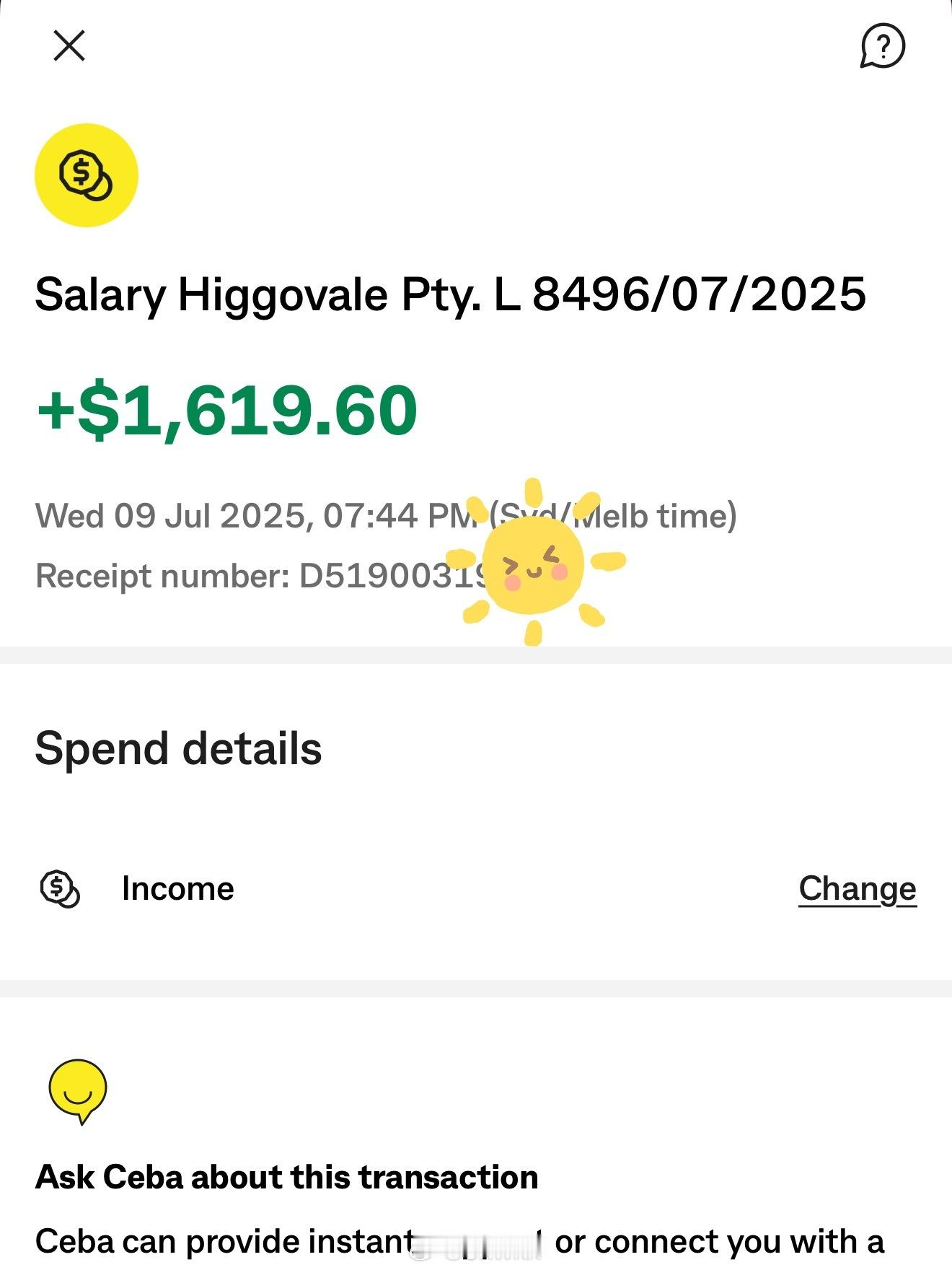
Task: Open the help chat question-mark icon
Action: click(x=882, y=46)
